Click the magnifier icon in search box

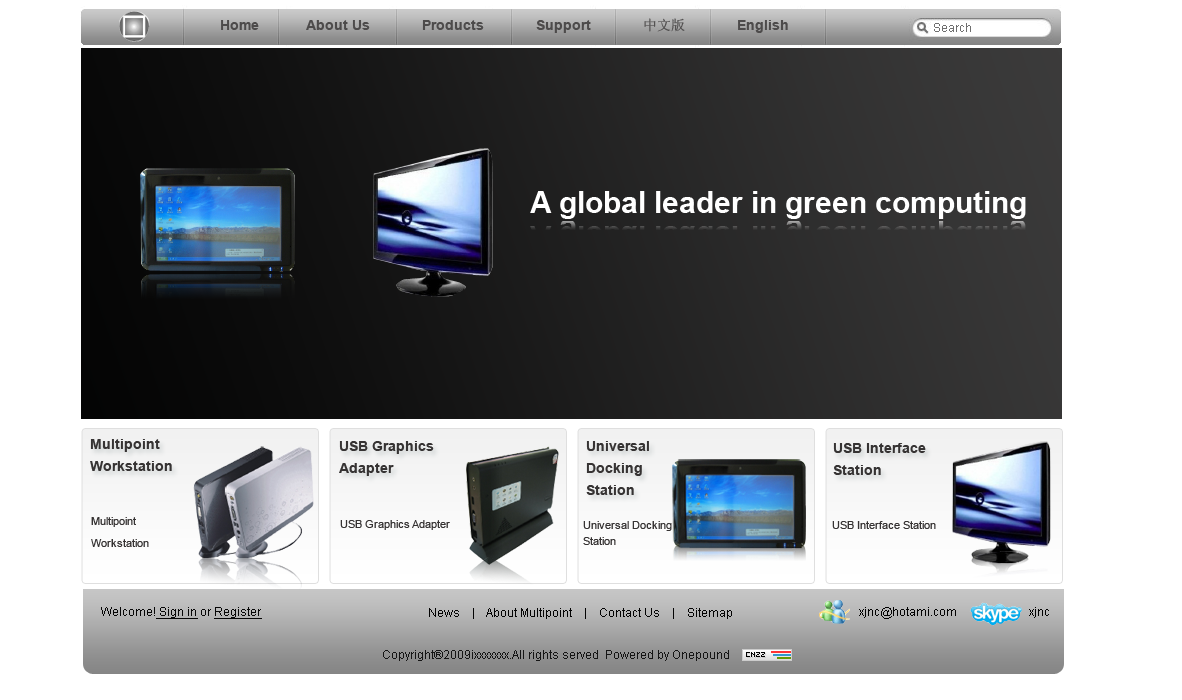[x=923, y=28]
